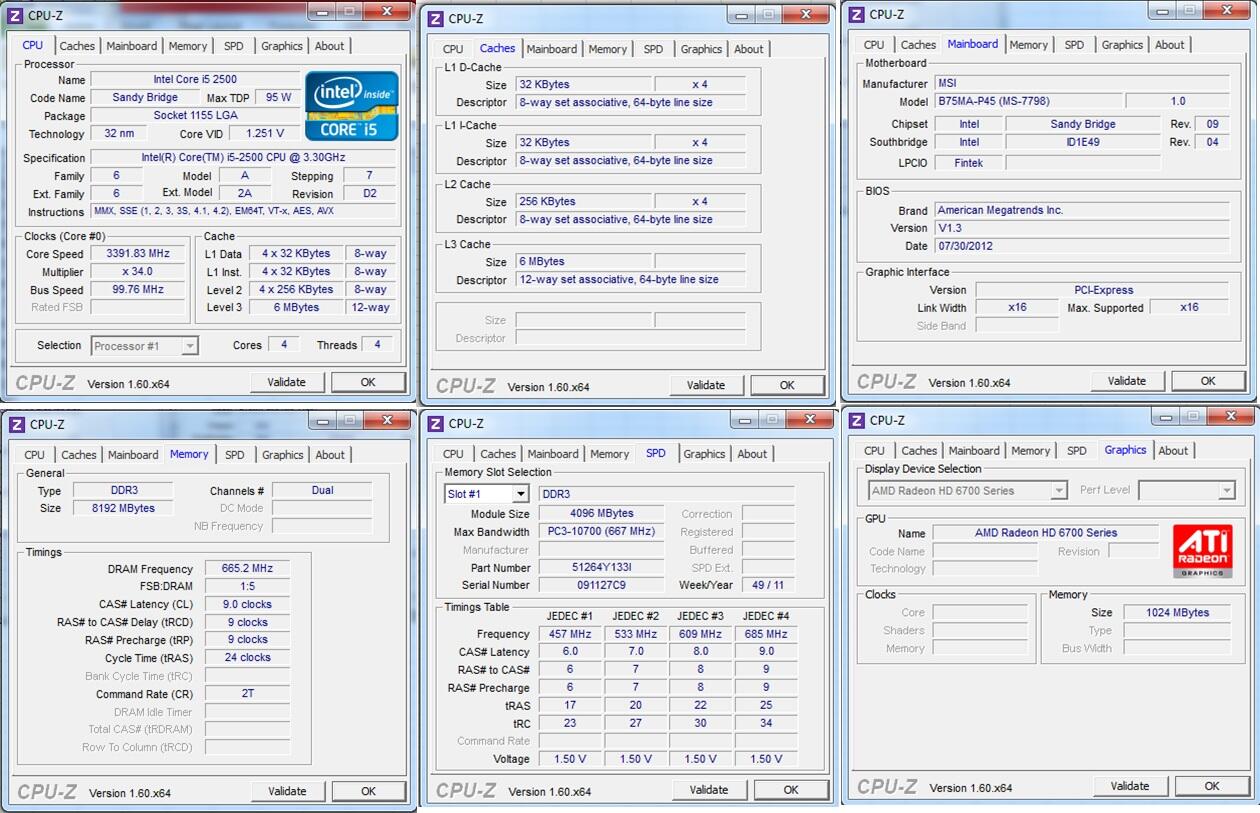The height and width of the screenshot is (813, 1260).
Task: Click the CPU-Z title icon in the Caches-tab window
Action: [x=437, y=18]
